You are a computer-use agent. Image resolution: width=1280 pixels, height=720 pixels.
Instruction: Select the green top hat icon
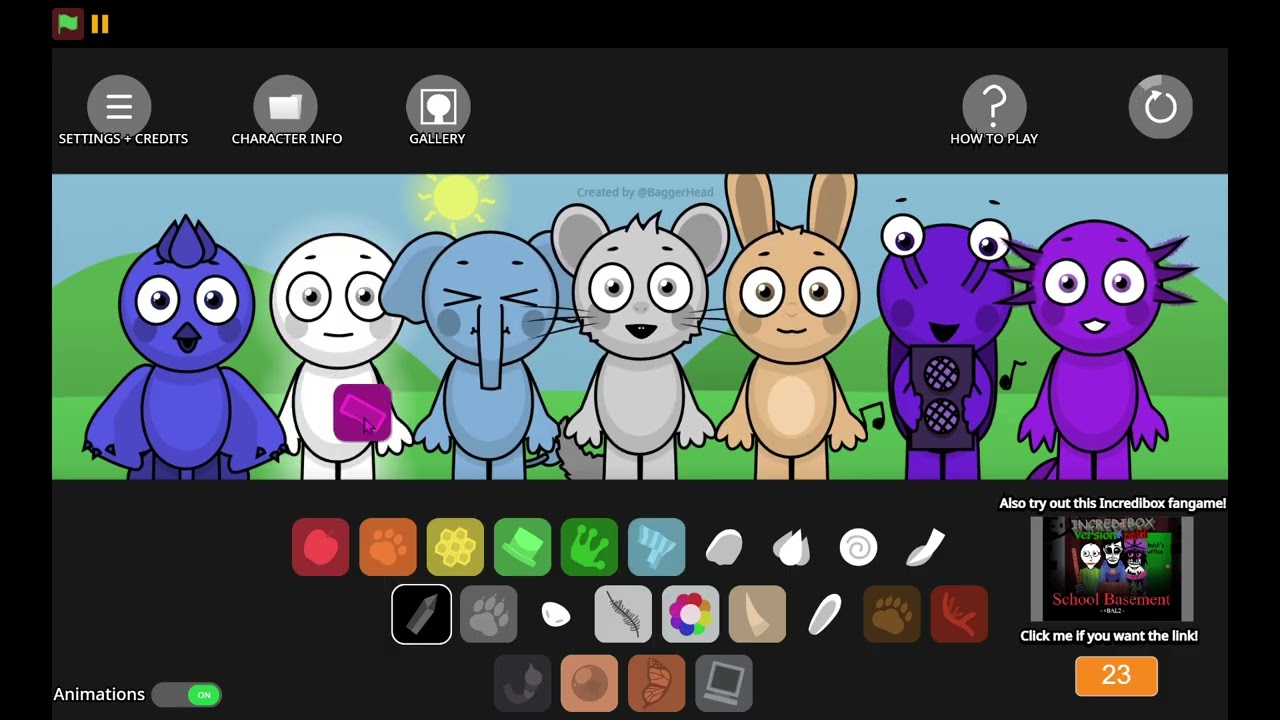(x=522, y=547)
